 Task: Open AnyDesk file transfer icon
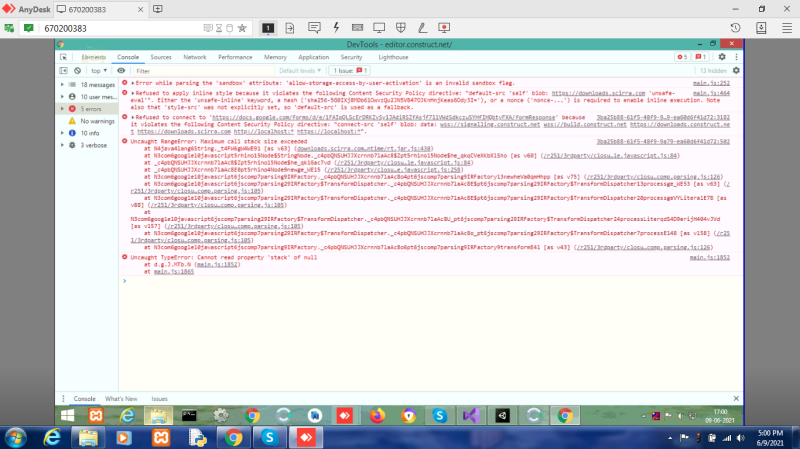pos(290,28)
